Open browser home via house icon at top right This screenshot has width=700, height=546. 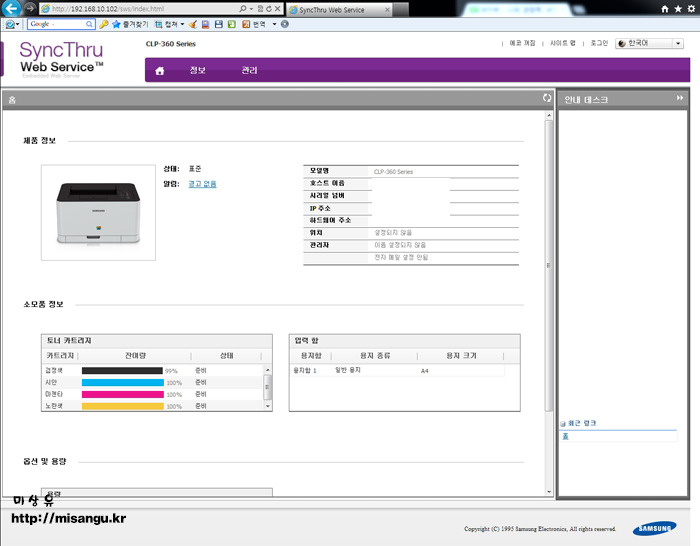[665, 9]
